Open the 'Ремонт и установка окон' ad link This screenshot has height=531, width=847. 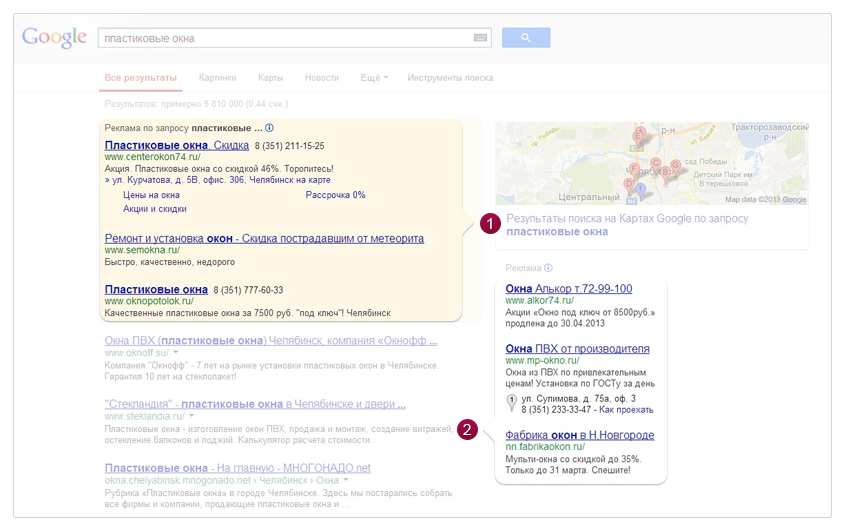point(264,239)
